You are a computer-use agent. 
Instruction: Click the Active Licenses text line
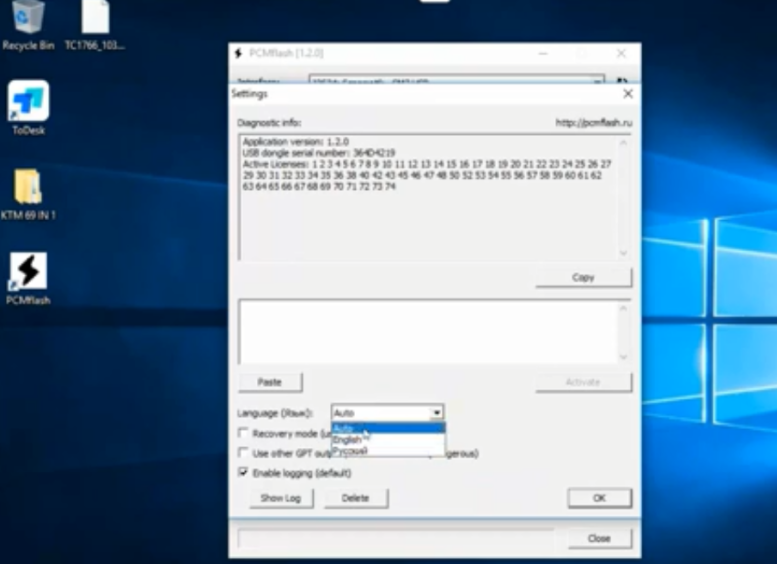[427, 164]
